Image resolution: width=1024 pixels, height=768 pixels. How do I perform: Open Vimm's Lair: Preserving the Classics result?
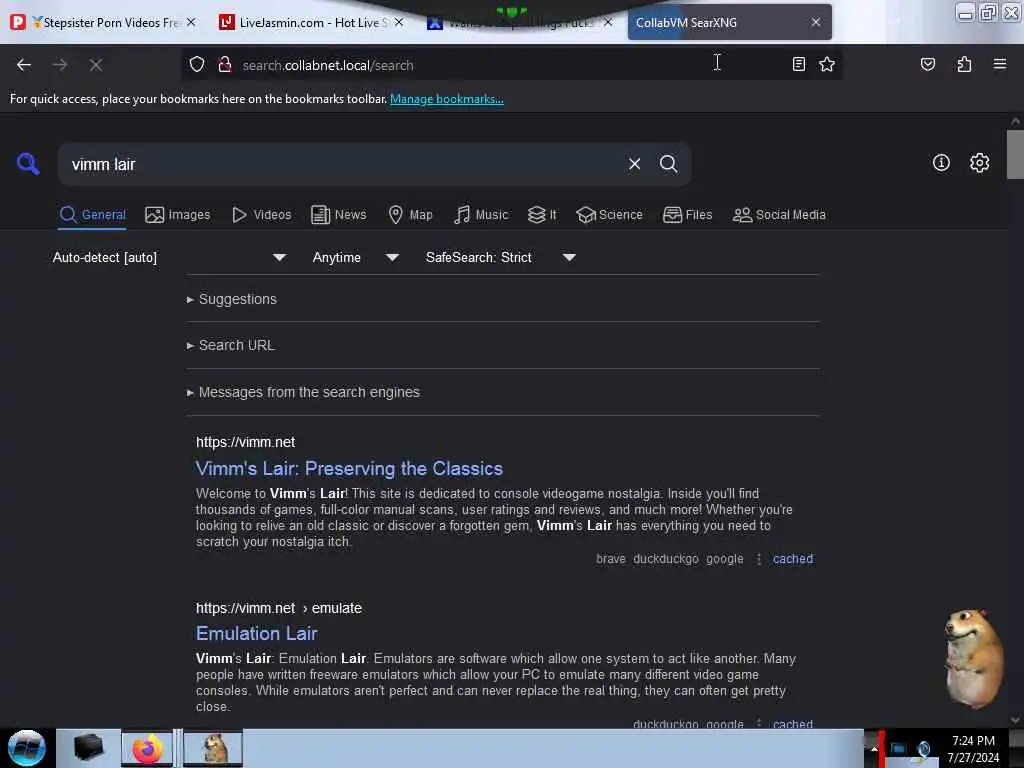[x=349, y=469]
